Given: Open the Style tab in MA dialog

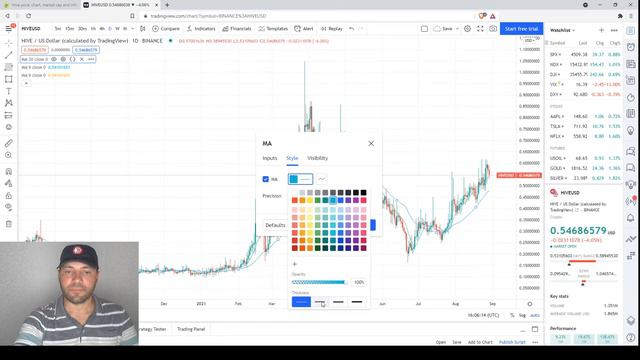Looking at the screenshot, I should pyautogui.click(x=292, y=158).
